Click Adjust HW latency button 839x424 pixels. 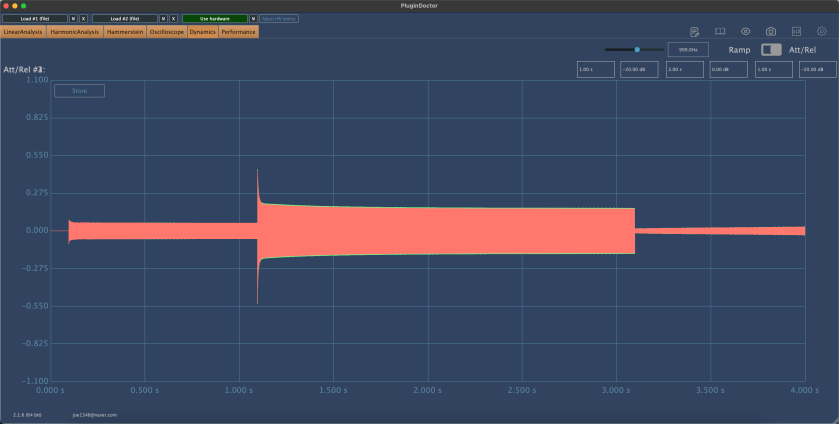click(279, 19)
